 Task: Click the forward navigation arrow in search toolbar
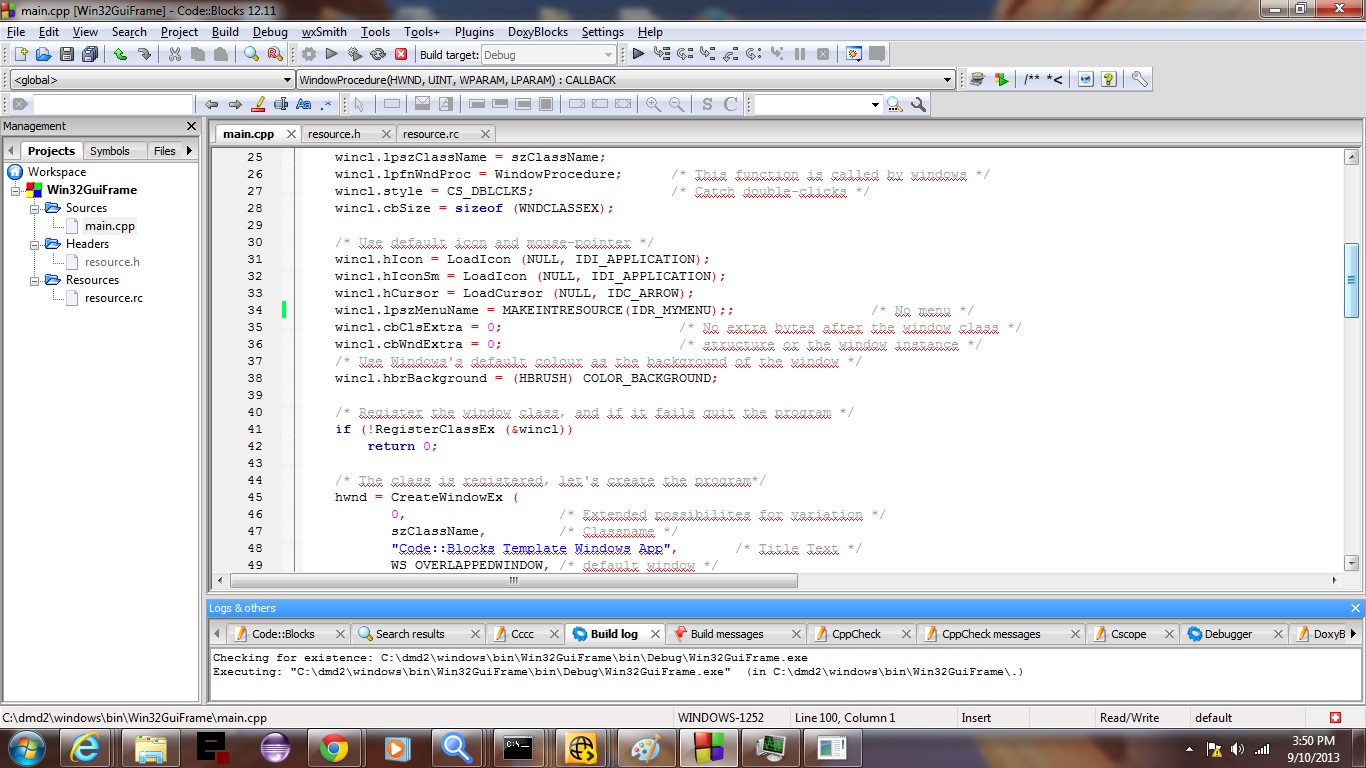point(232,104)
